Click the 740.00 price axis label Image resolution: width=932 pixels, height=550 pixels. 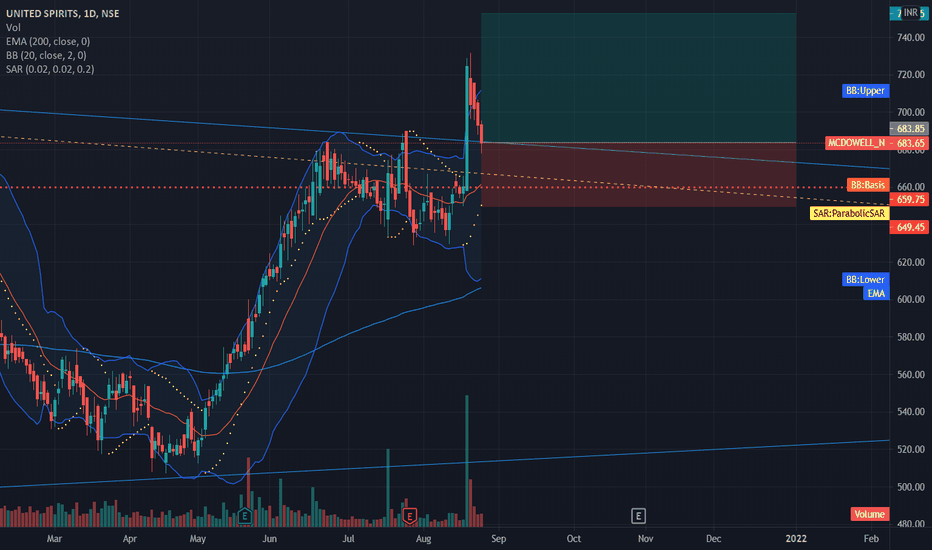911,37
